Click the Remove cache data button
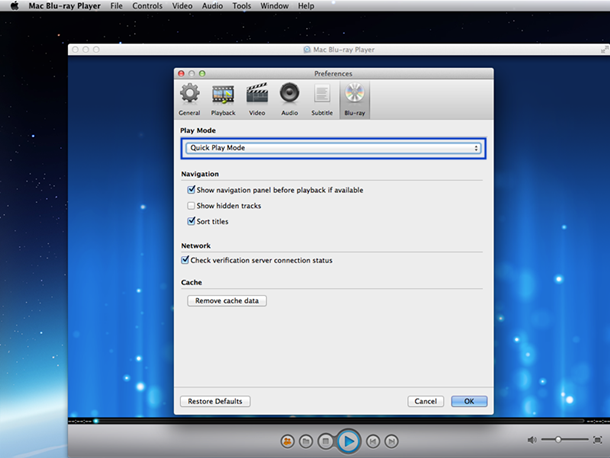The image size is (610, 458). 227,301
